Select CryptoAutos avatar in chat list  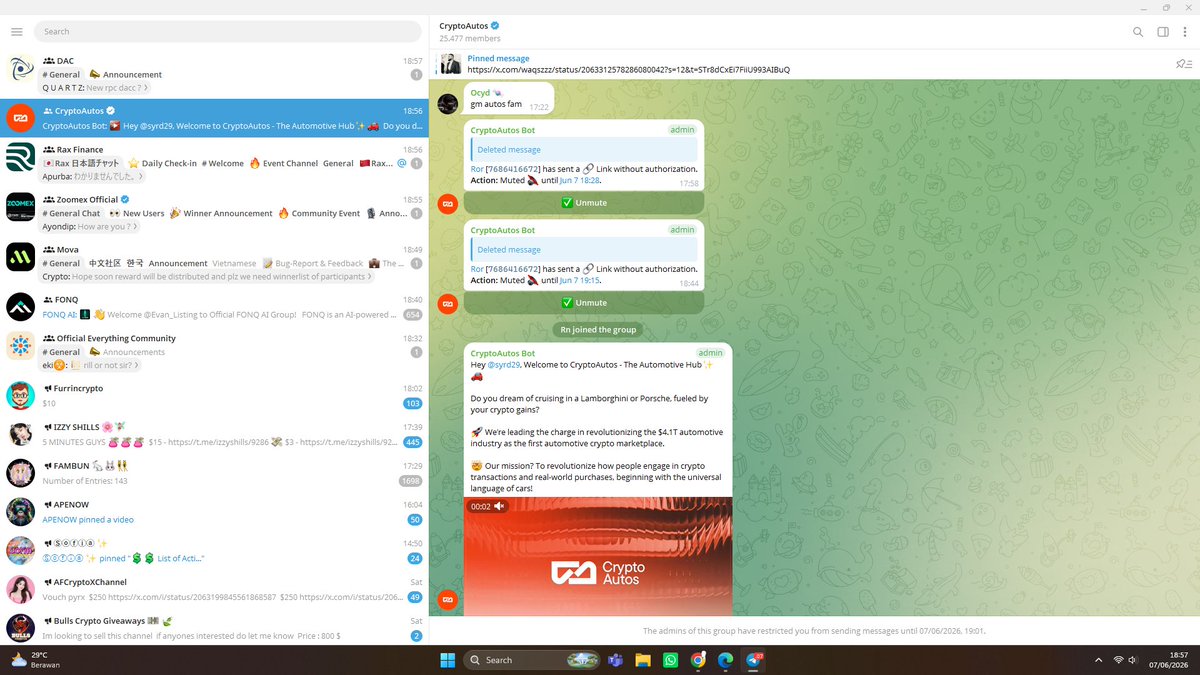[21, 119]
